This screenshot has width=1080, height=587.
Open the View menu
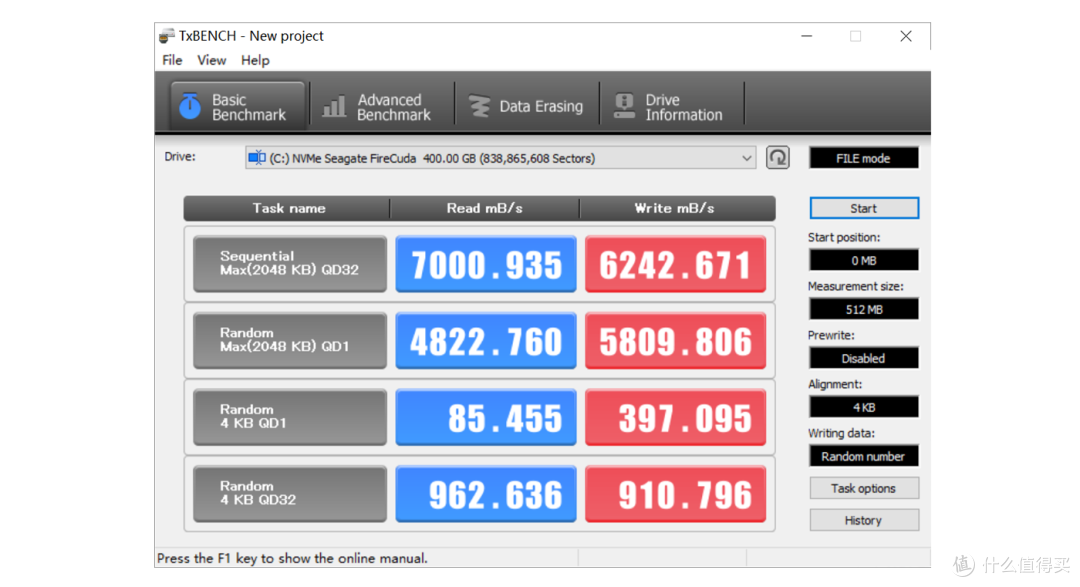[211, 61]
